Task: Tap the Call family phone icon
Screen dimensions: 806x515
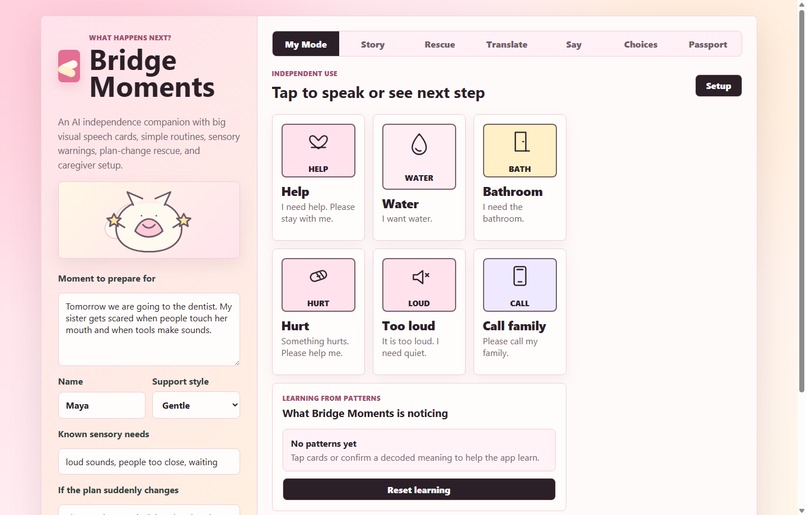Action: [520, 276]
